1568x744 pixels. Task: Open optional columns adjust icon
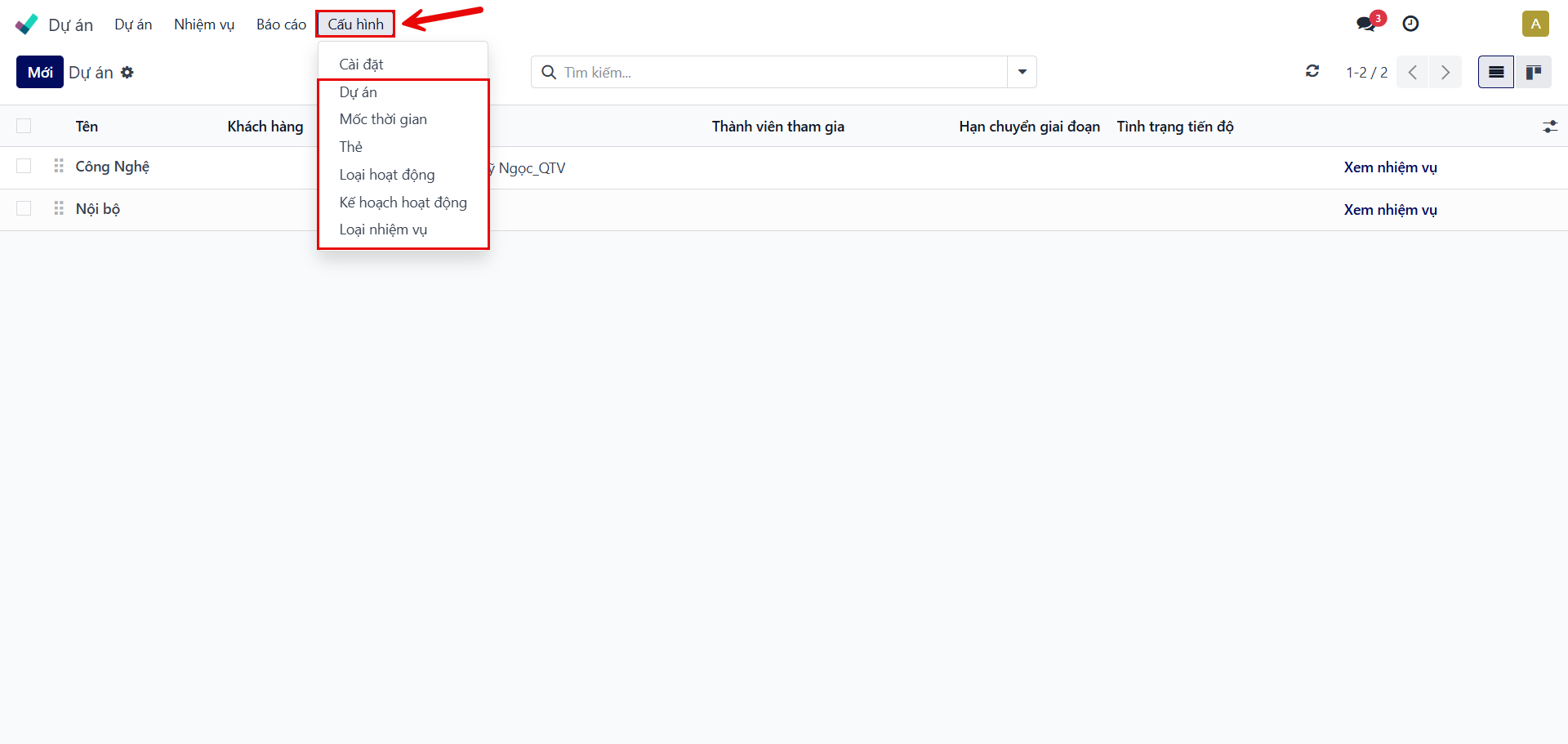(1549, 127)
